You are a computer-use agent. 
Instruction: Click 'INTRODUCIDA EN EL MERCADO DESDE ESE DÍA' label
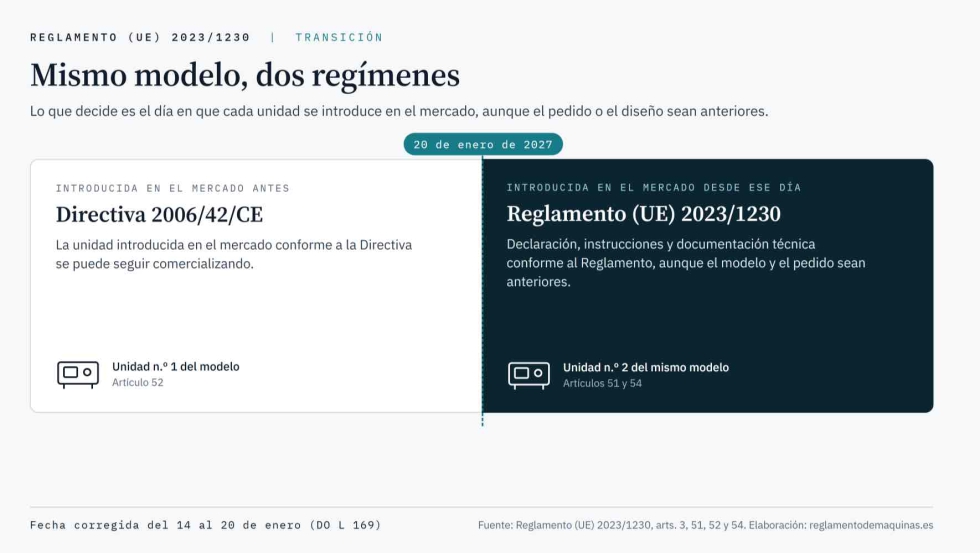(654, 187)
